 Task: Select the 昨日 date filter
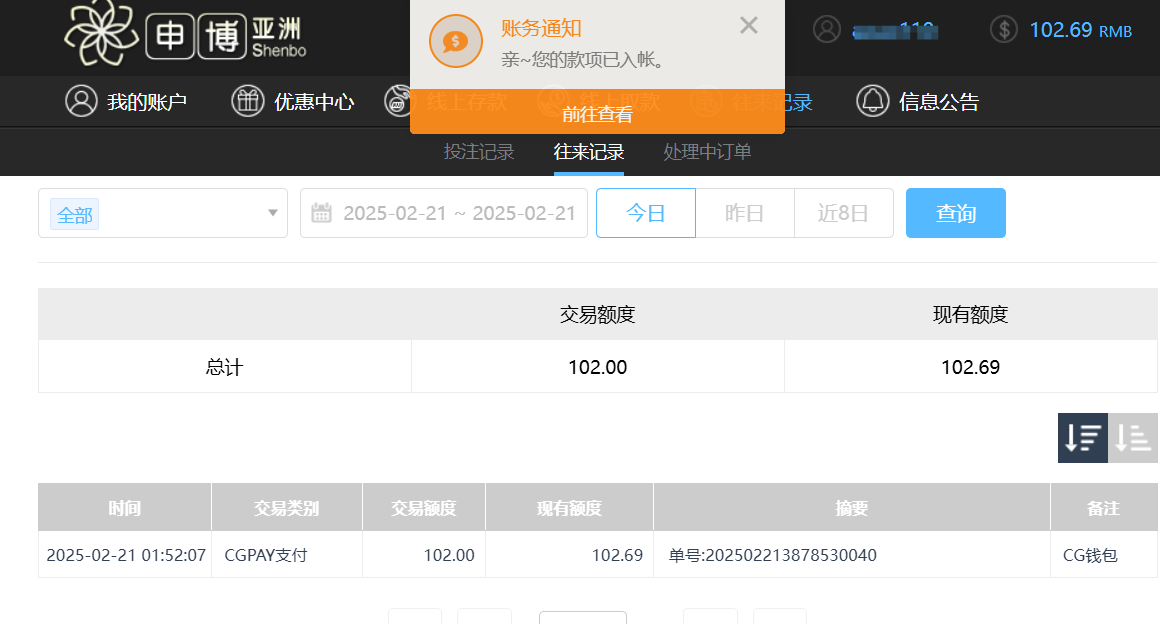[x=745, y=213]
